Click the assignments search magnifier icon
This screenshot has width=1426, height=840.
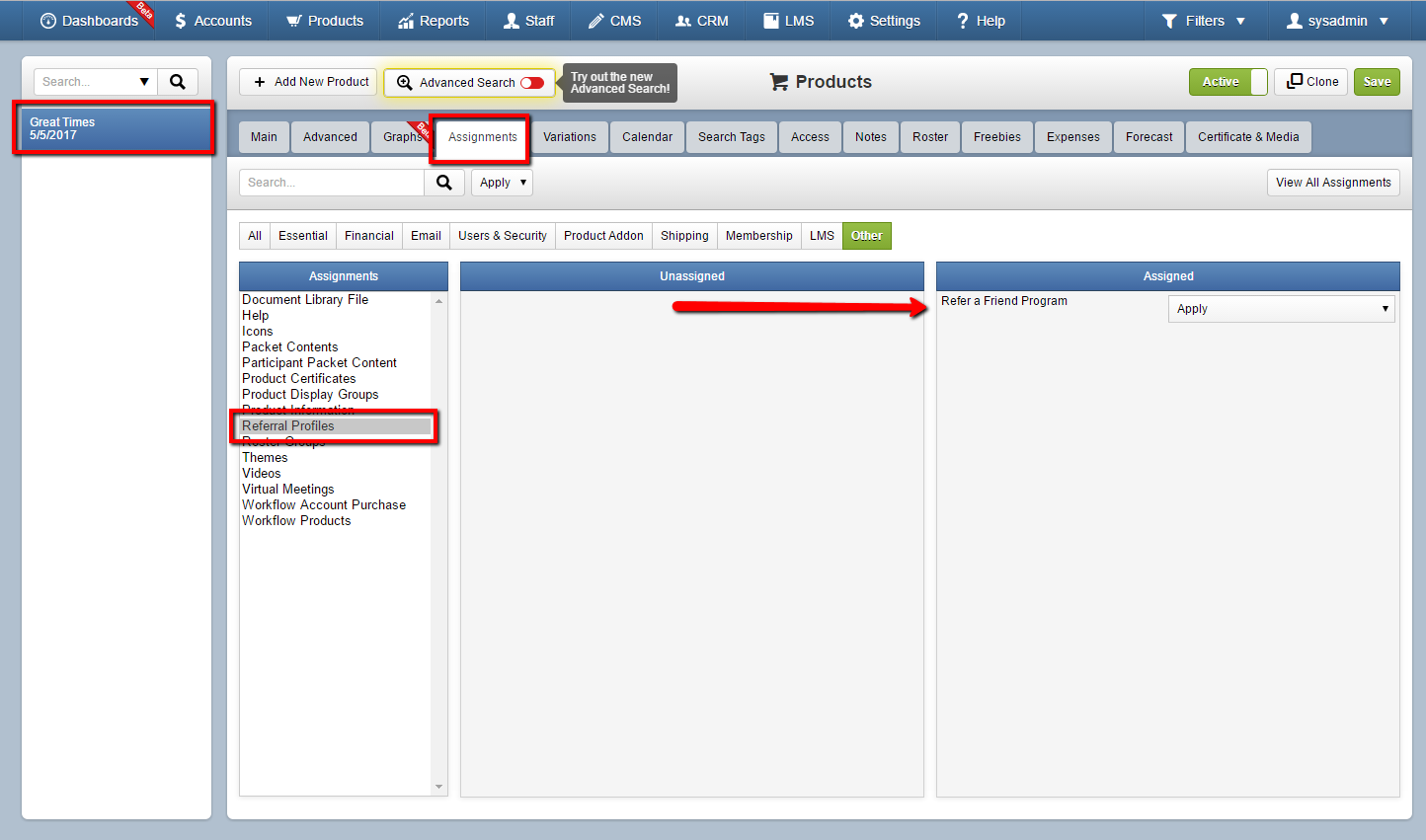pos(444,183)
